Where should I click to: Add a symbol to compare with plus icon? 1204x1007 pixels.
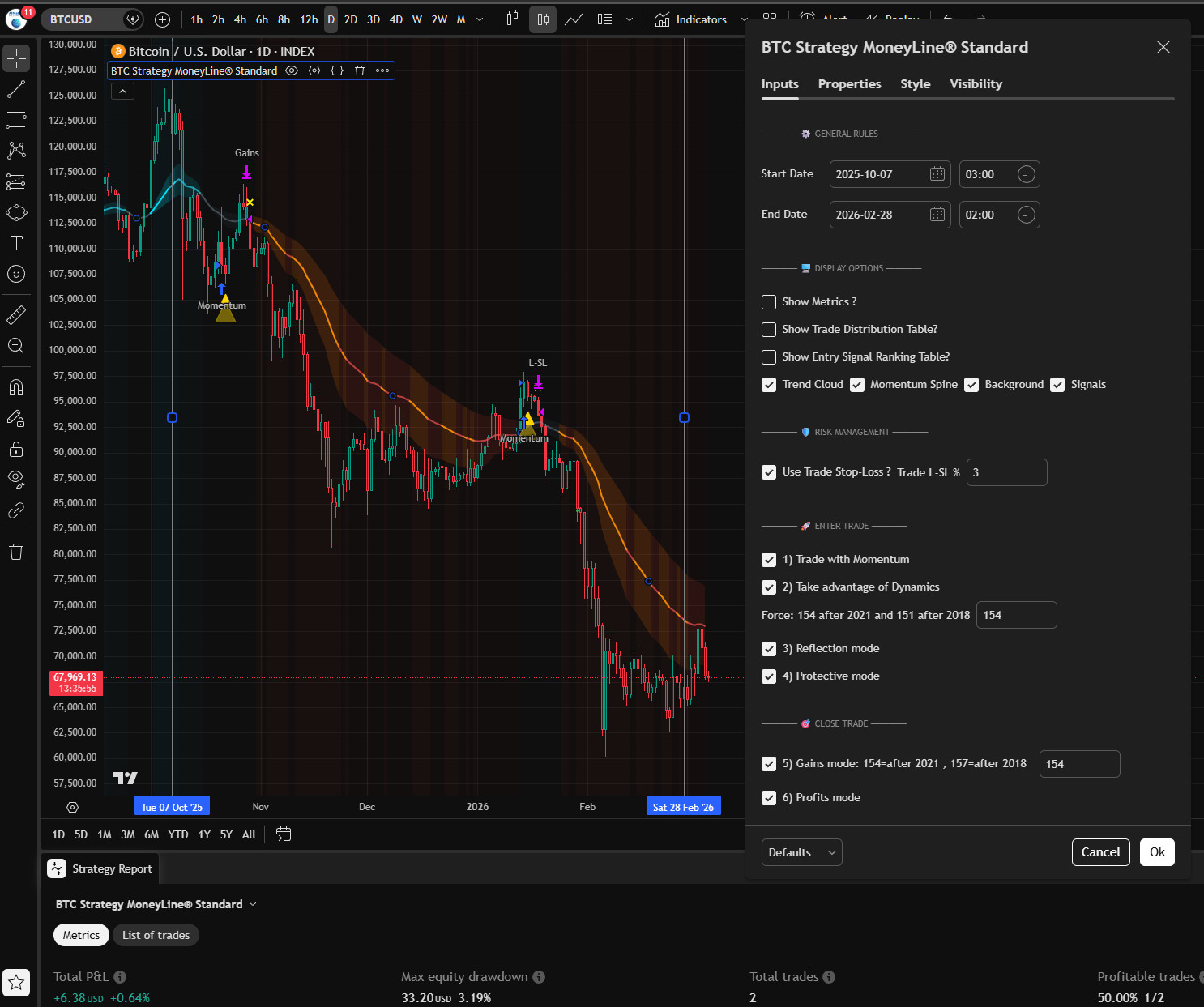162,19
